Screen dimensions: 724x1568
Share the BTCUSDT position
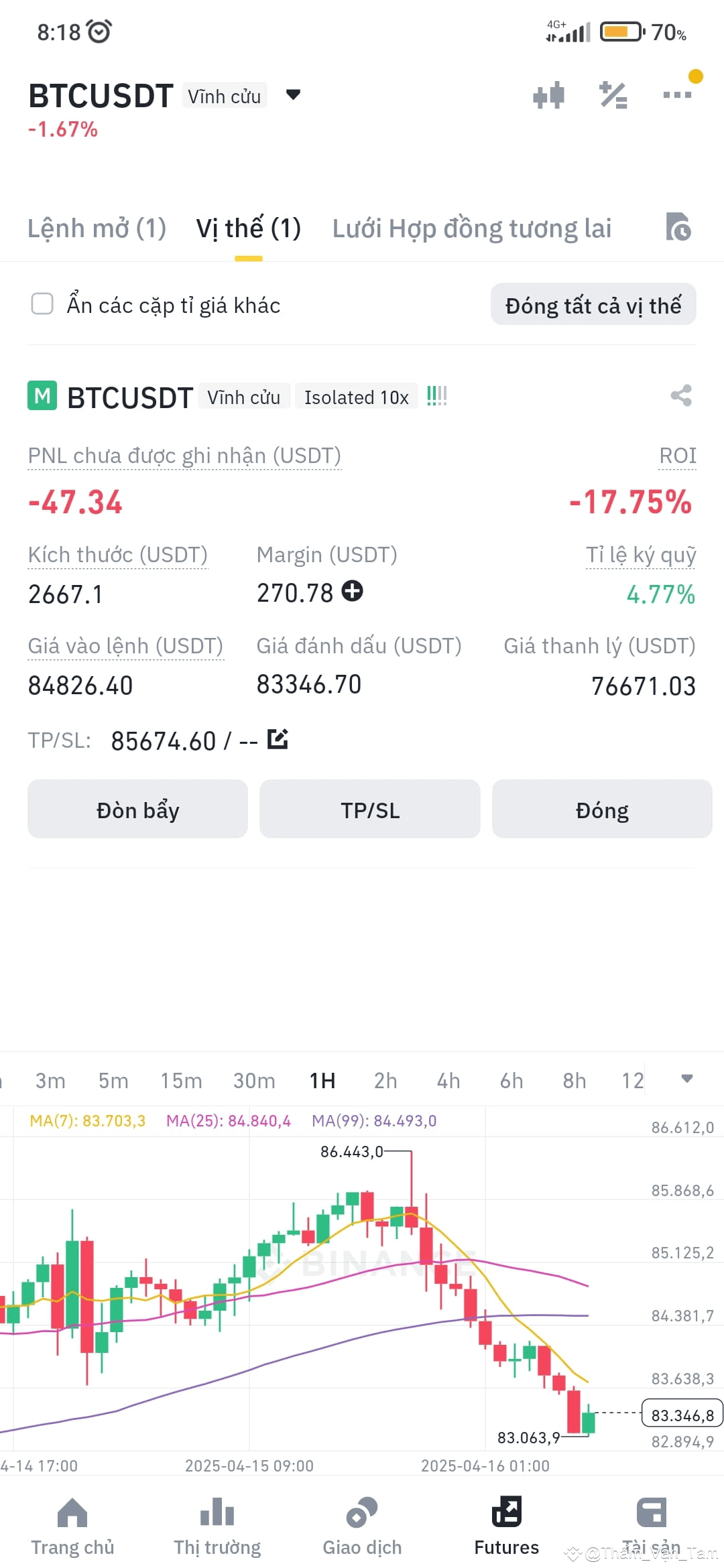point(681,395)
